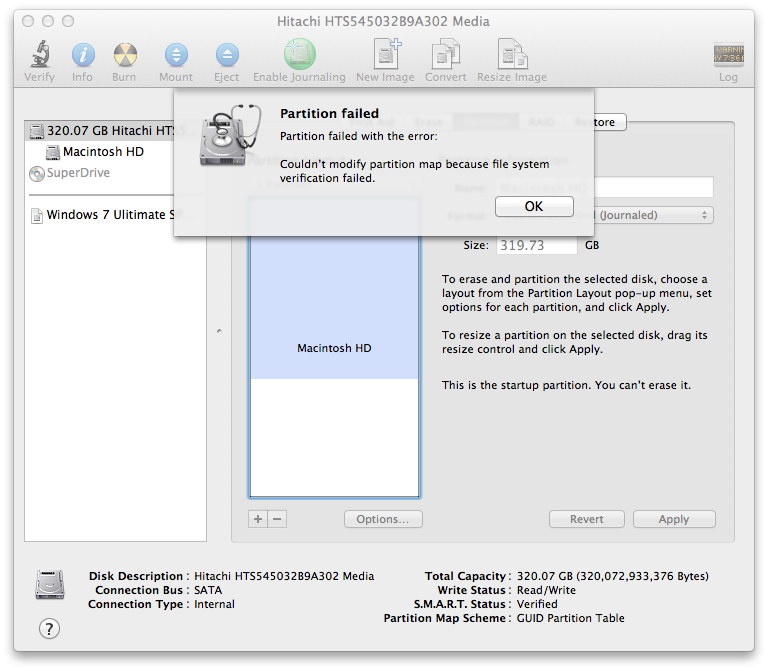The width and height of the screenshot is (768, 671).
Task: Click the Verify microscope icon
Action: [40, 54]
